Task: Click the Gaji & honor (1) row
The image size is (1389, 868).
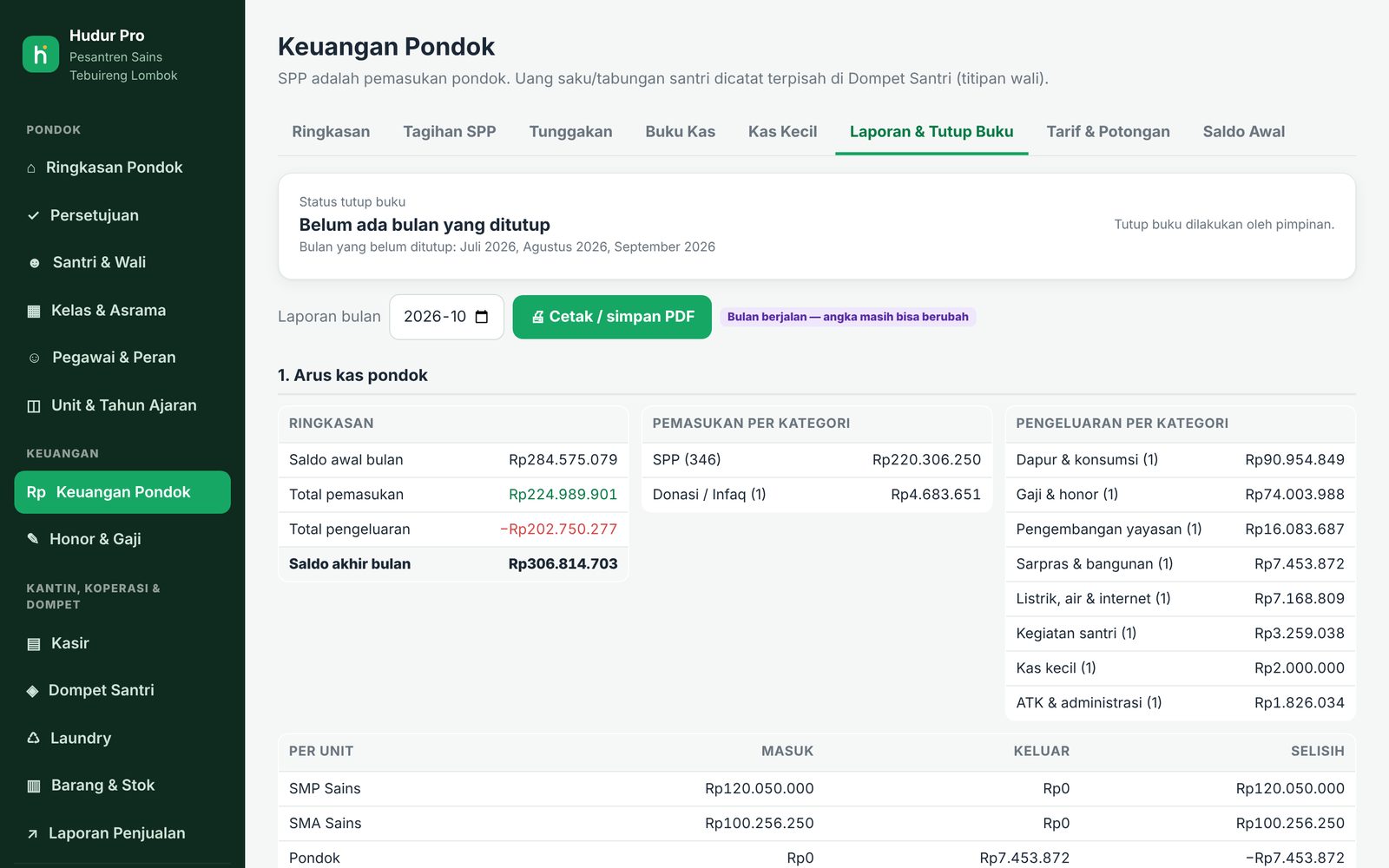Action: pos(1180,495)
